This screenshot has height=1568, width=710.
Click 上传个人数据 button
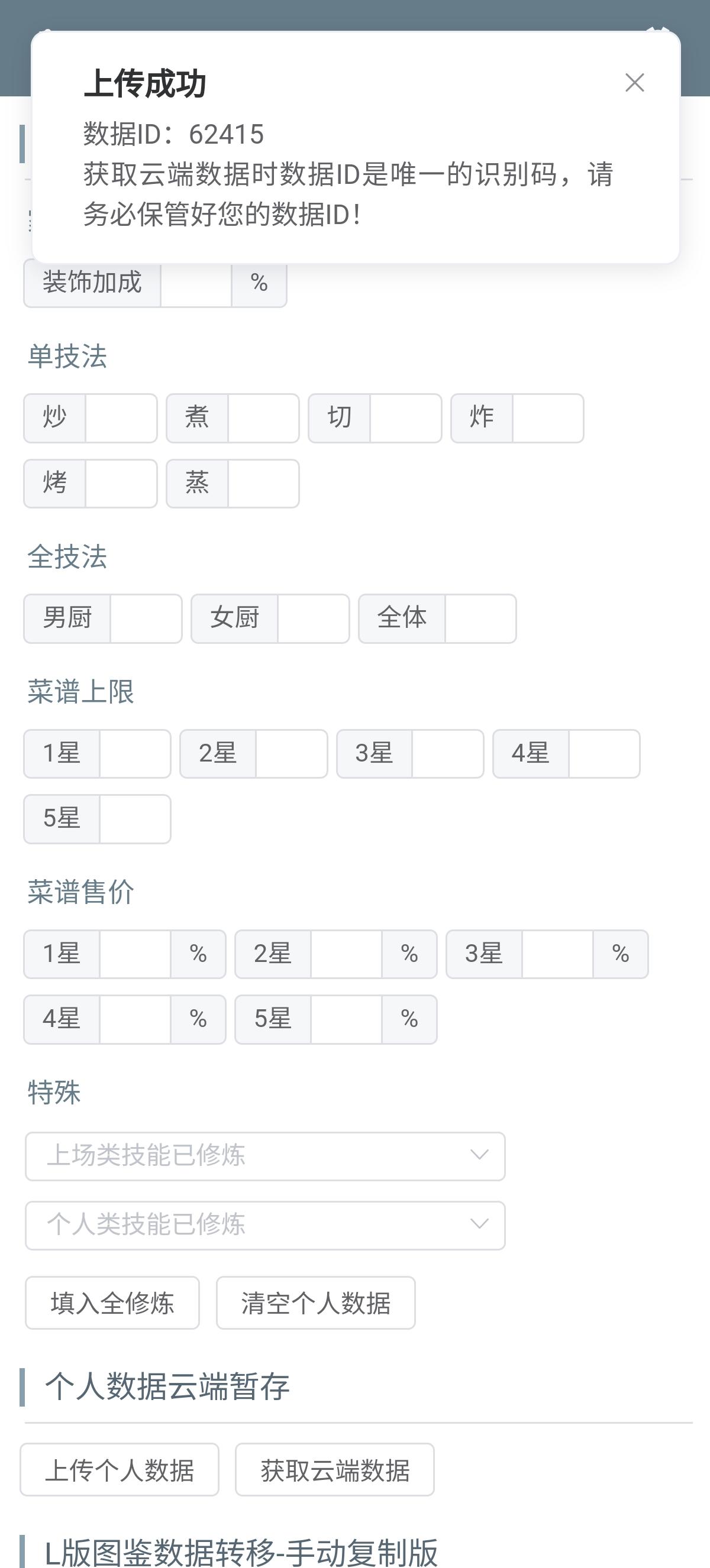pos(120,1470)
